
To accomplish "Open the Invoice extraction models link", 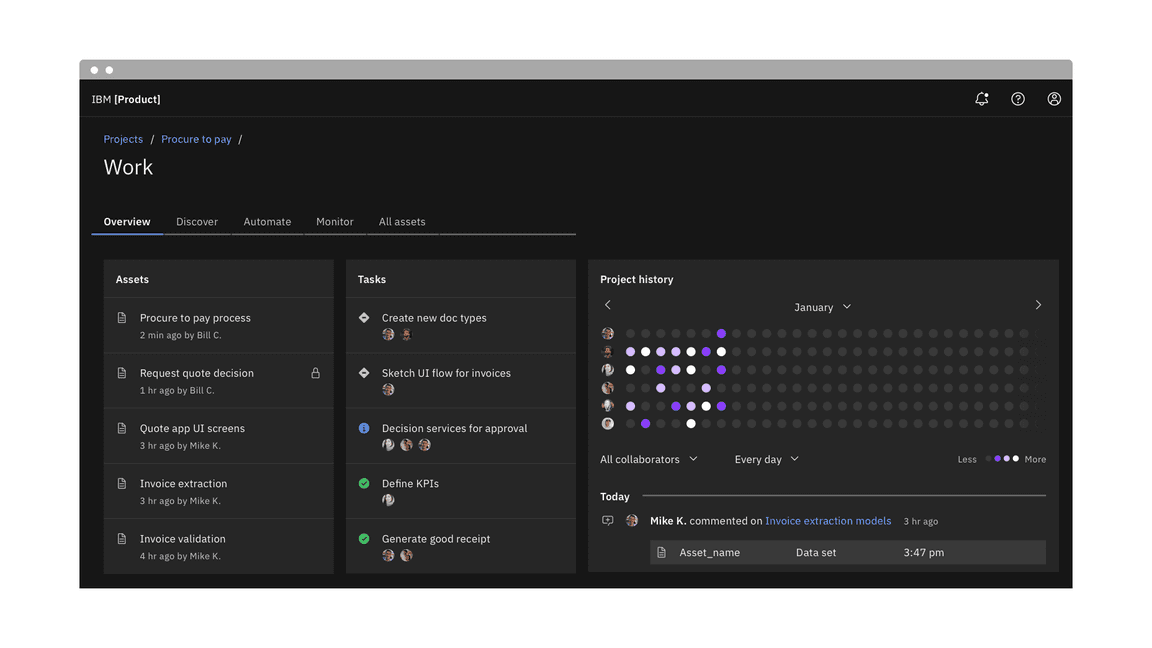I will pos(828,521).
